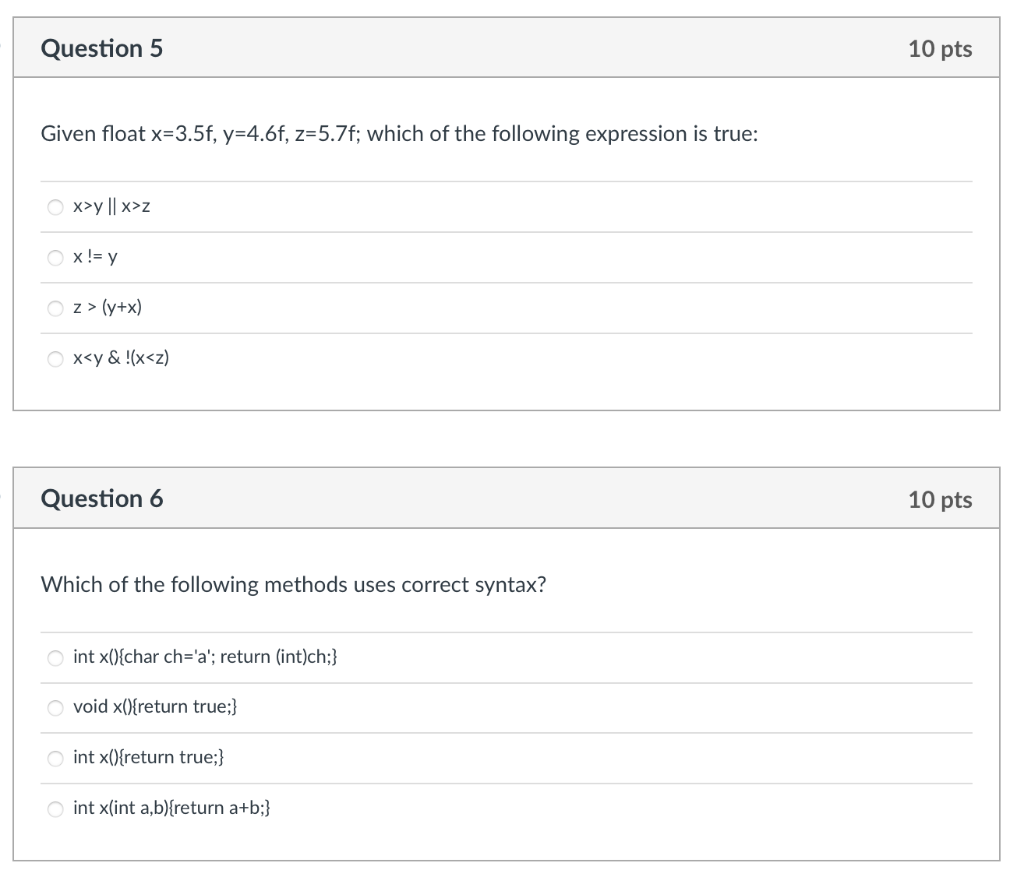Click the Question 5 heading
This screenshot has width=1024, height=877.
pos(102,48)
